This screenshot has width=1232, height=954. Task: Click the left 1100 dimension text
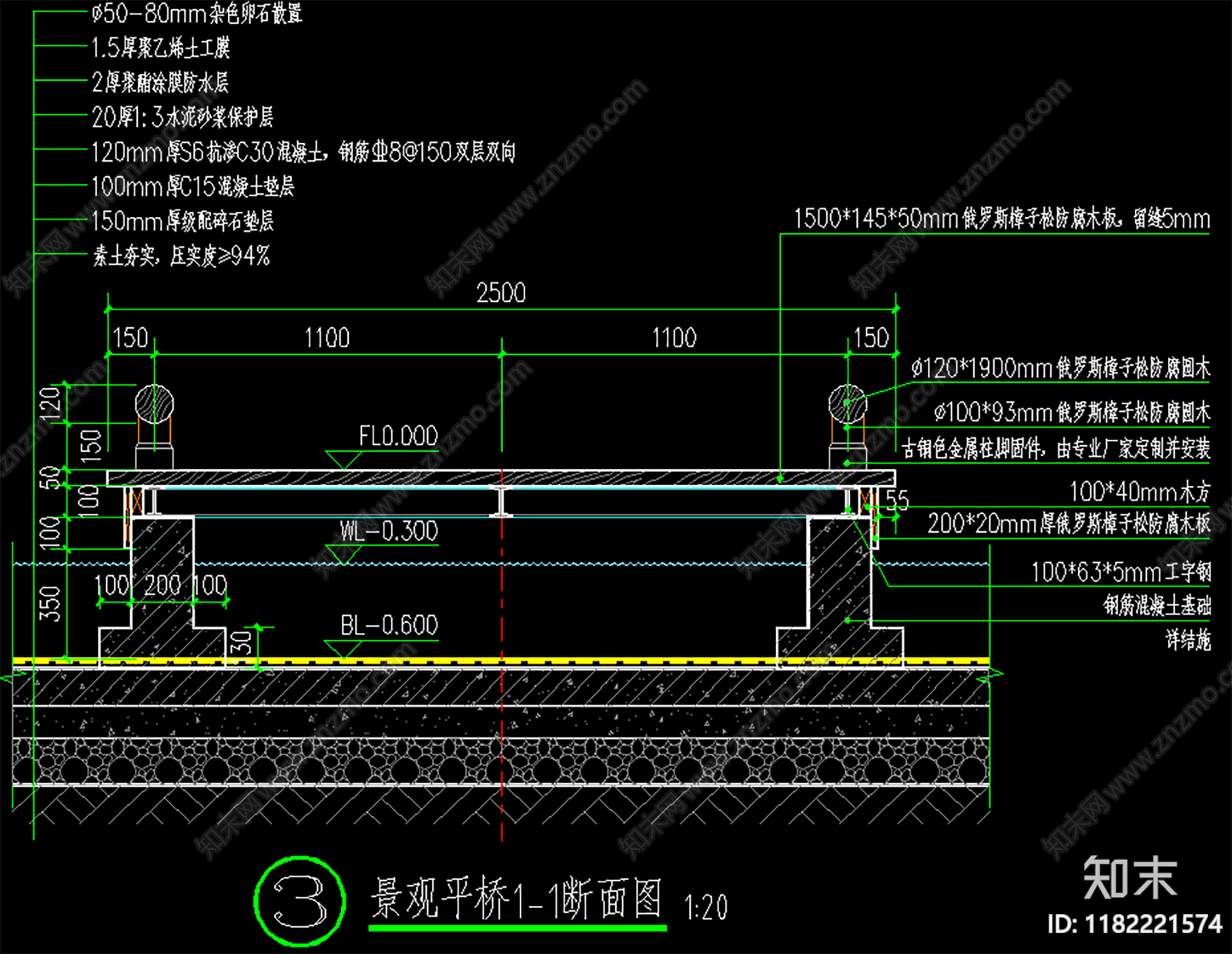click(327, 338)
